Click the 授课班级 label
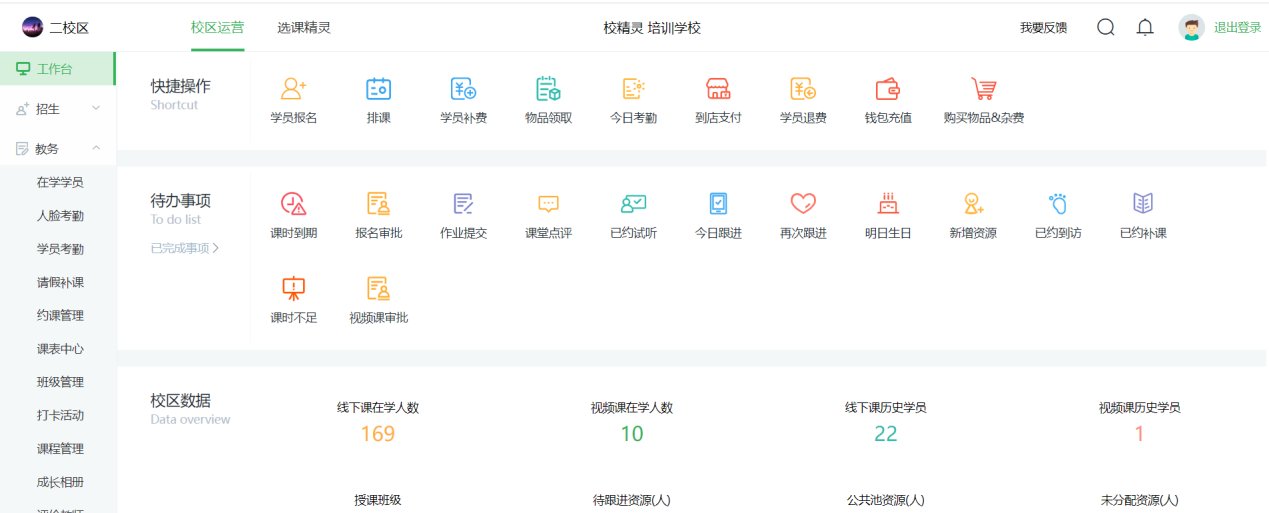 tap(378, 500)
